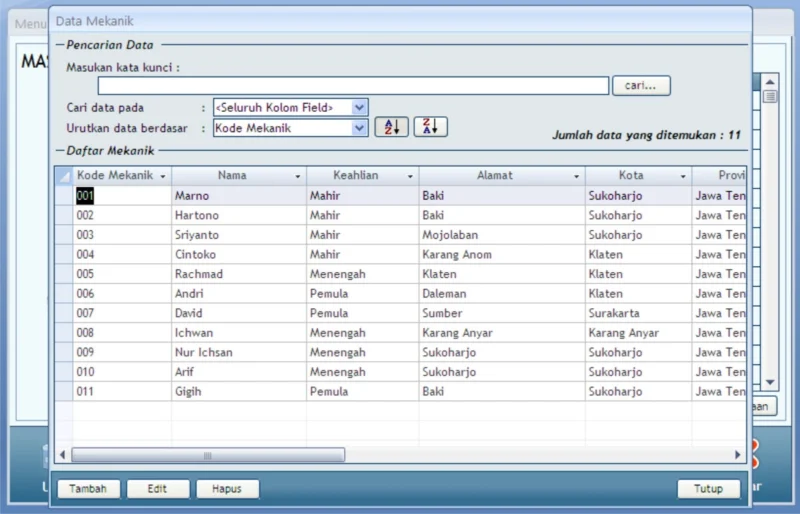Open Keahlian column filter arrow
This screenshot has width=800, height=514.
point(410,177)
